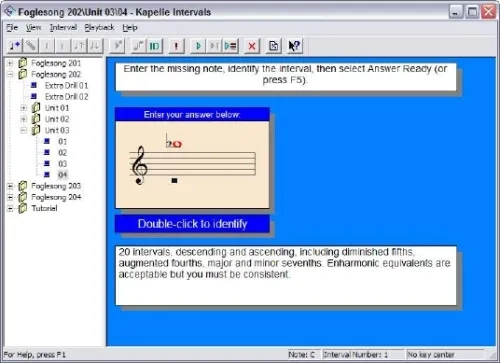500x363 pixels.
Task: Close the Kapelle Intervals window
Action: tap(489, 12)
